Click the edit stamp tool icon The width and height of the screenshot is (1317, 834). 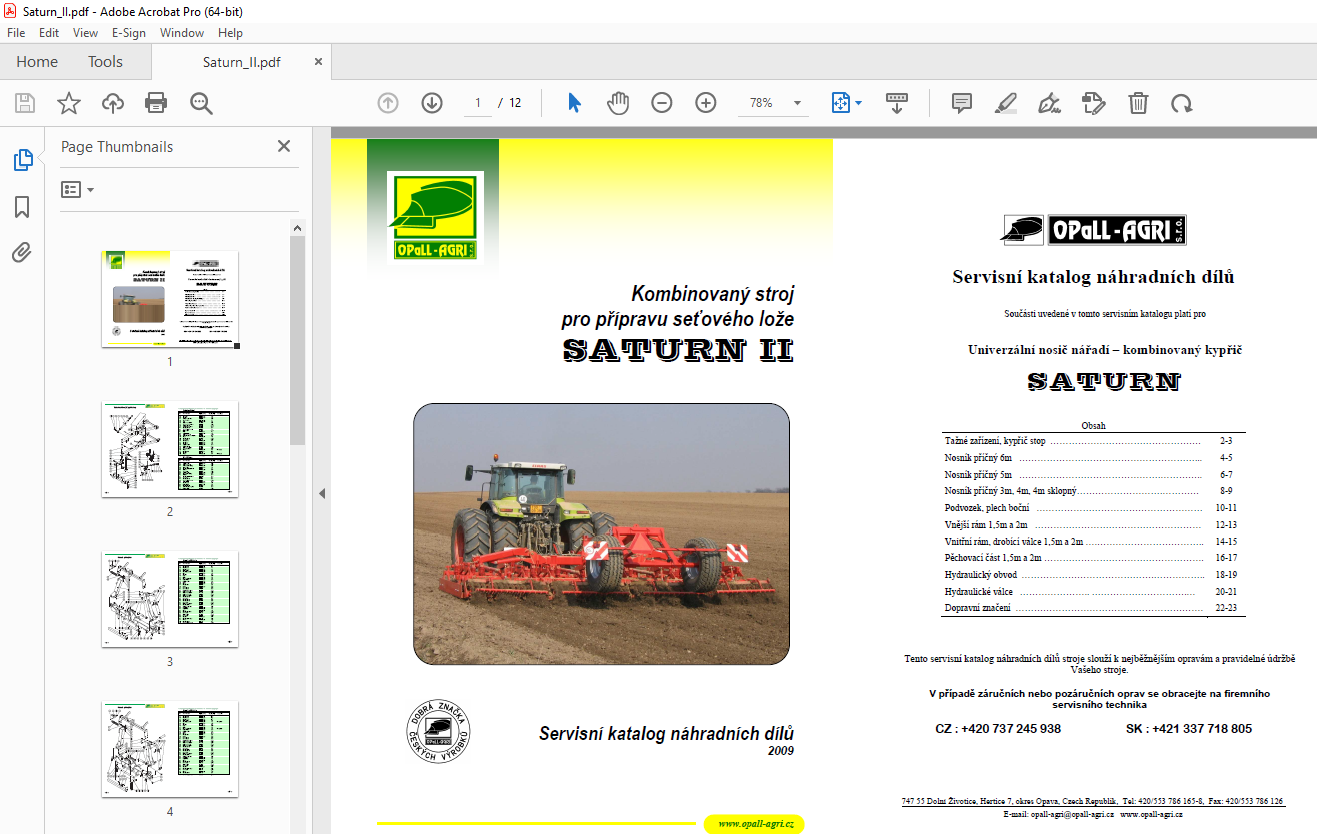pos(1094,103)
